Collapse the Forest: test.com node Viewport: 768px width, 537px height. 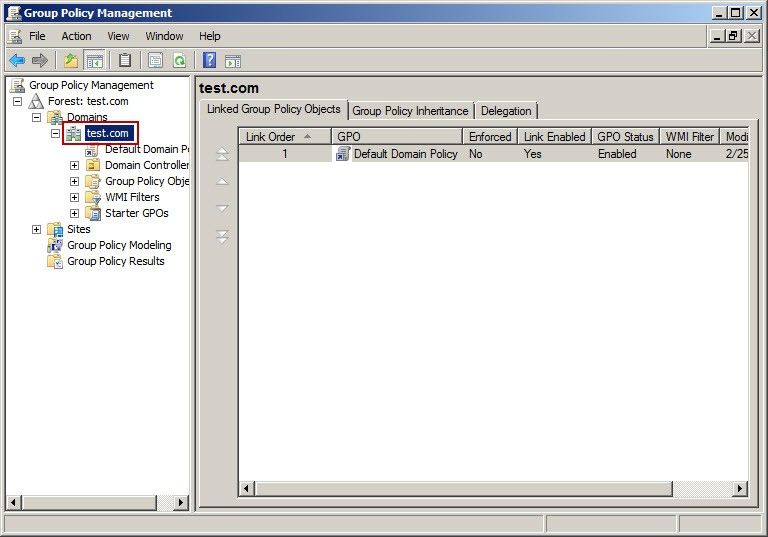[x=18, y=101]
